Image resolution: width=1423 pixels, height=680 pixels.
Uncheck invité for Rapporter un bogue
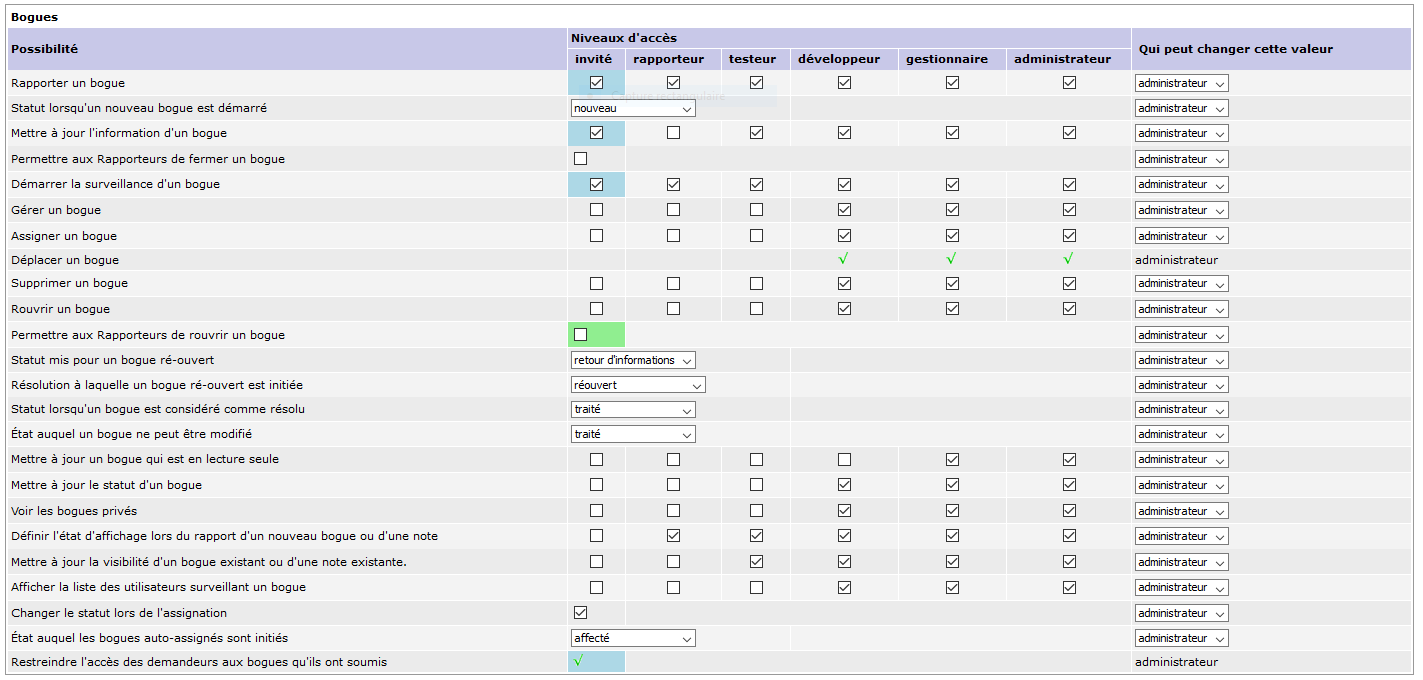[x=596, y=82]
